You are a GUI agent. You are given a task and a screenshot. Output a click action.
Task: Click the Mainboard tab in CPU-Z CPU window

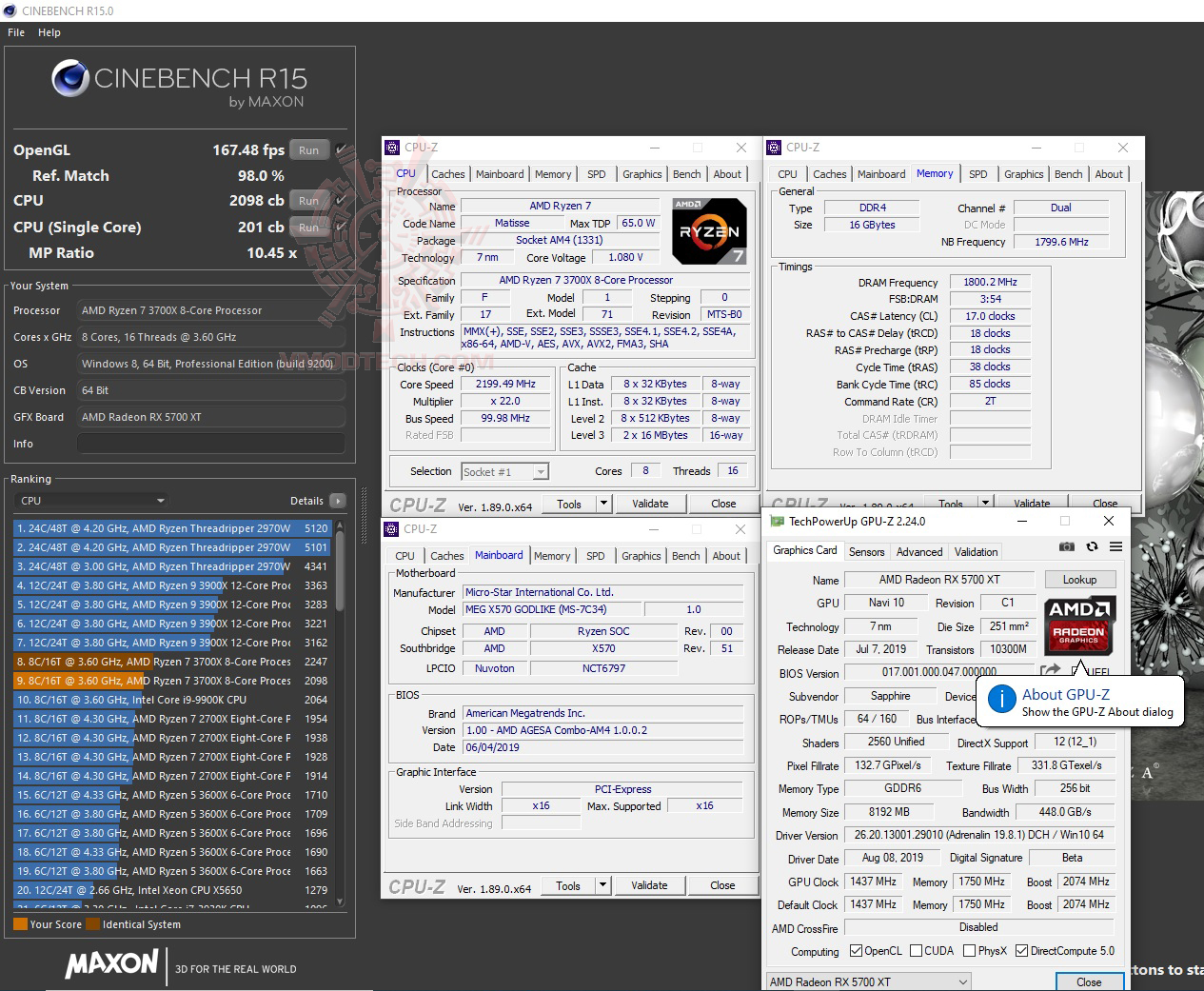pos(500,174)
